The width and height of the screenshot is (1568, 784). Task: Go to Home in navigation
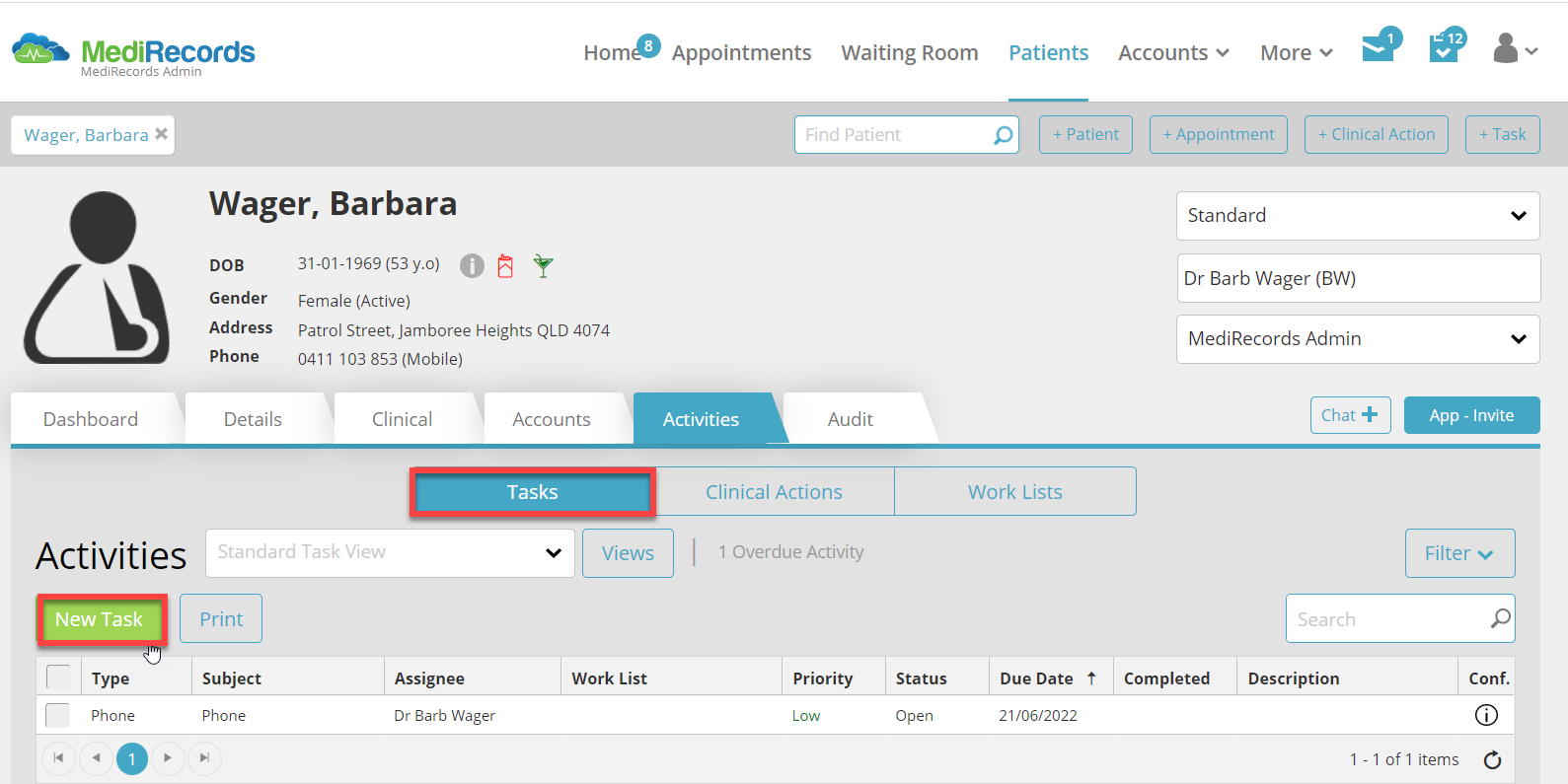pos(612,52)
